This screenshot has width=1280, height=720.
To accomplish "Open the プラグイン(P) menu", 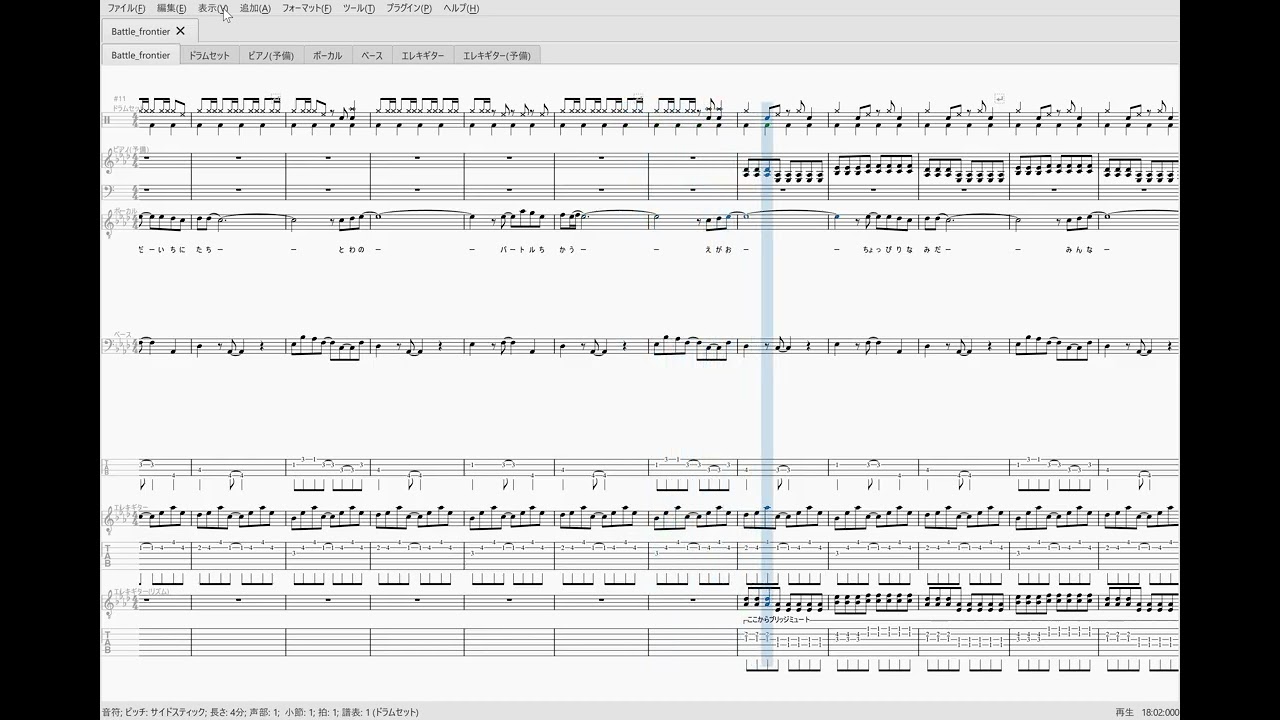I will tap(409, 8).
